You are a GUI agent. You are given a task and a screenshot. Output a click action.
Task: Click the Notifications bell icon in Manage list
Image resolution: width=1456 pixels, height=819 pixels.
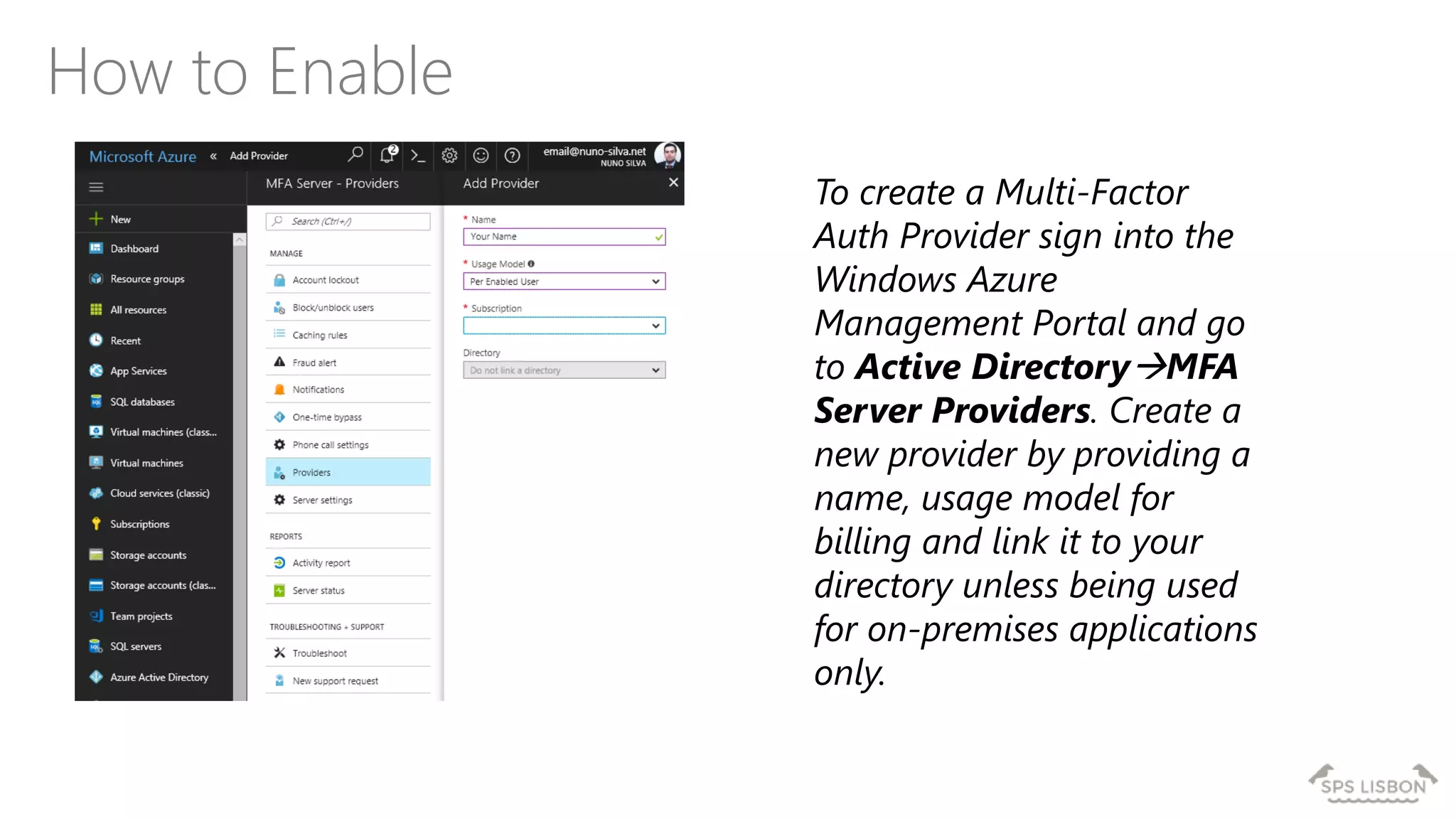[x=279, y=390]
